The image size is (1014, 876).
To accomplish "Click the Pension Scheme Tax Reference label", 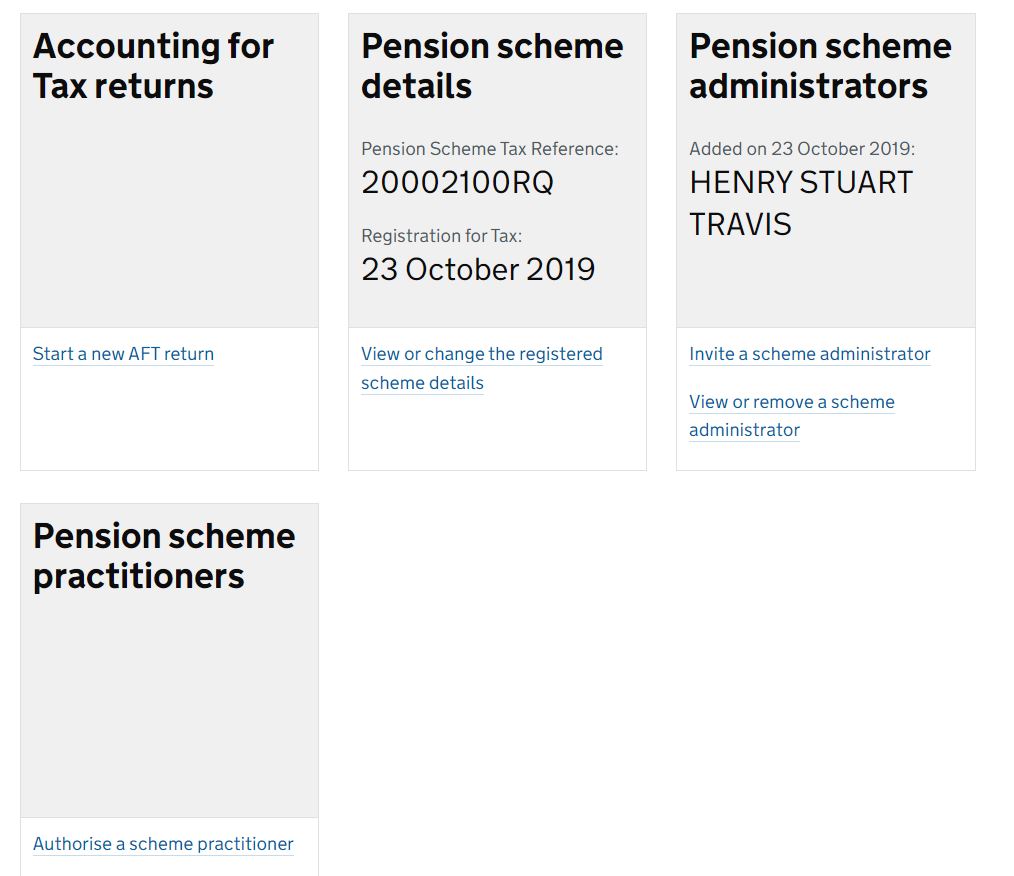I will coord(490,149).
